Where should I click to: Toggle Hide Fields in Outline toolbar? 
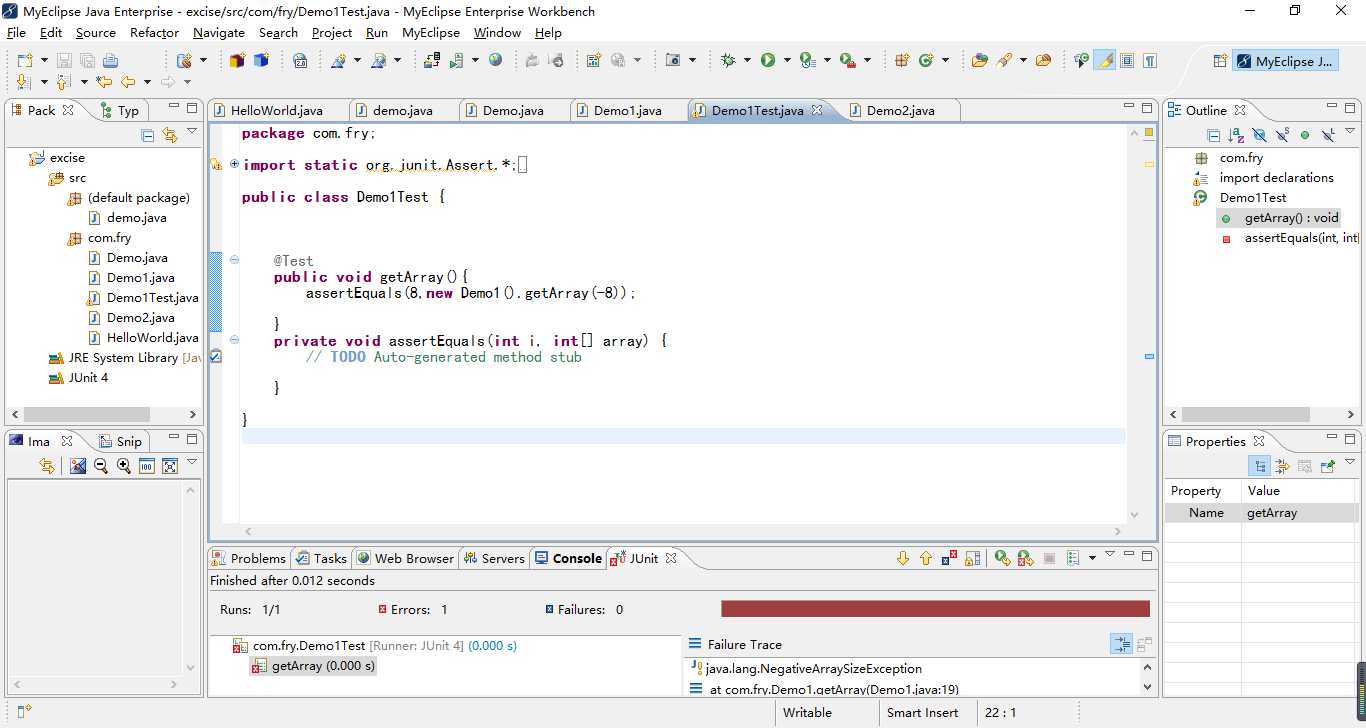click(1259, 135)
